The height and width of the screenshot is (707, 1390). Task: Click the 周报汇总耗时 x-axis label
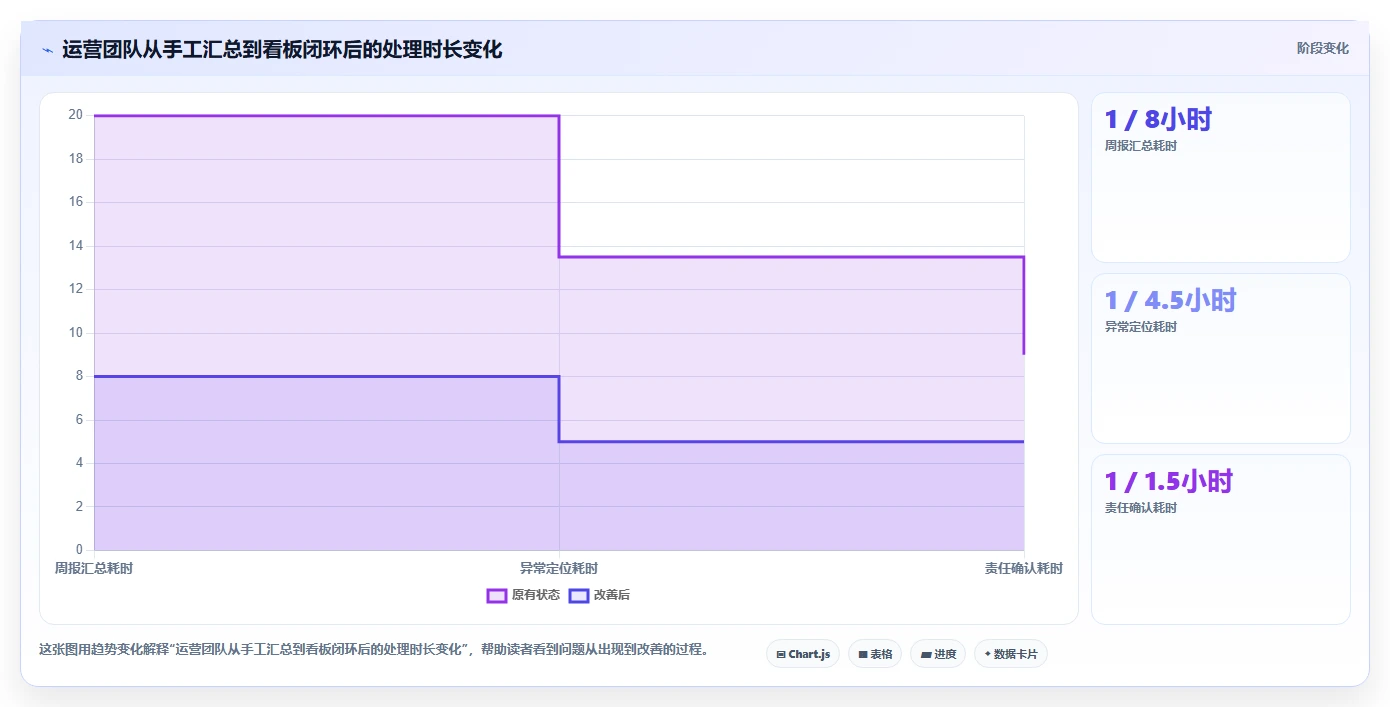tap(94, 568)
